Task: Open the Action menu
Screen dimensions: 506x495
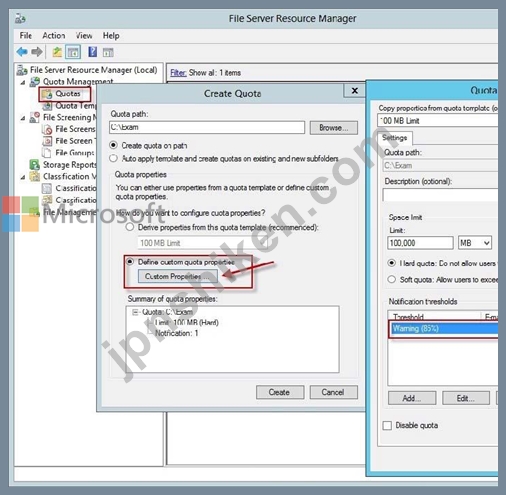Action: pyautogui.click(x=54, y=35)
